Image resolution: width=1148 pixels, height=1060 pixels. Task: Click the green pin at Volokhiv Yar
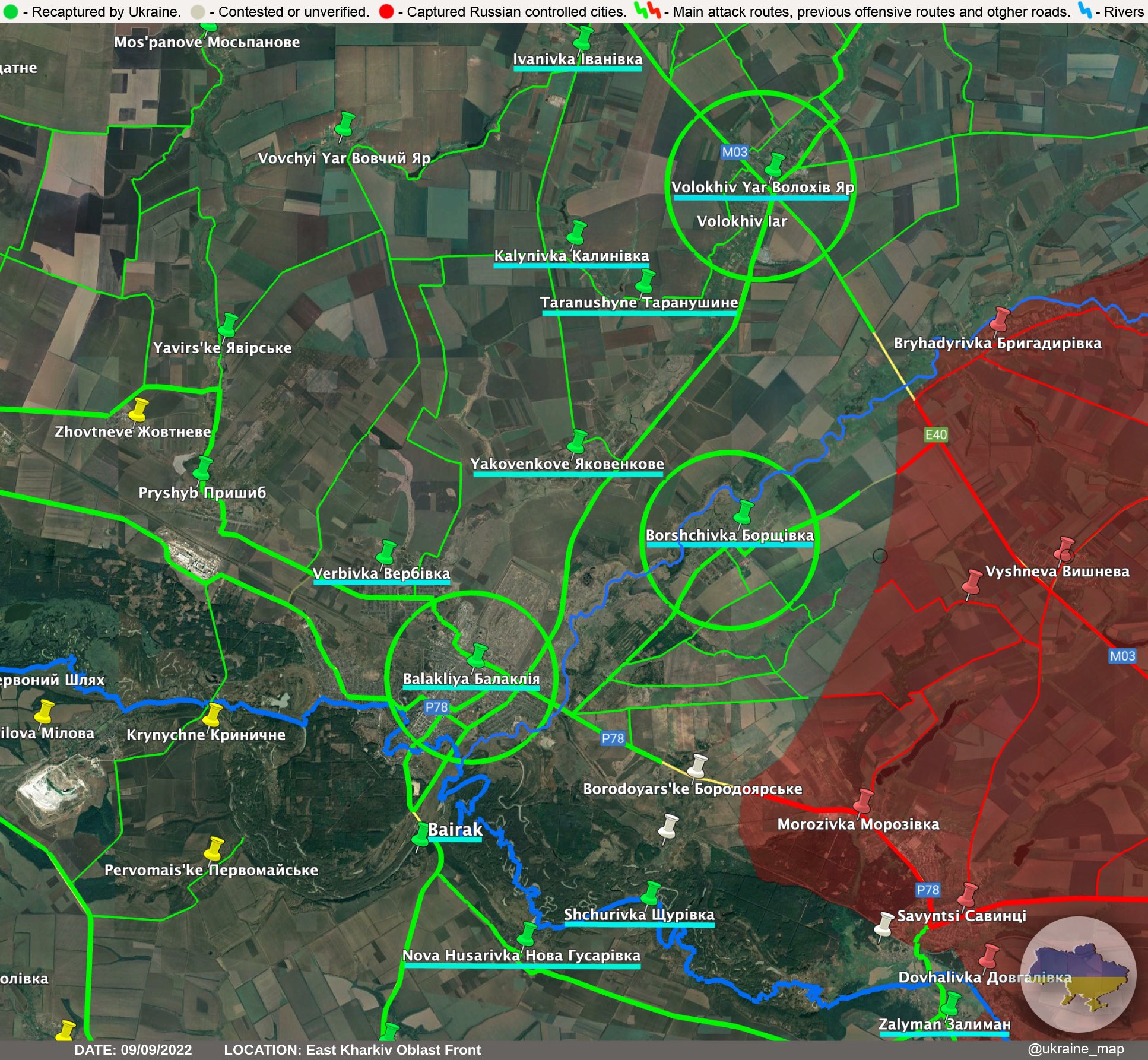tap(775, 164)
